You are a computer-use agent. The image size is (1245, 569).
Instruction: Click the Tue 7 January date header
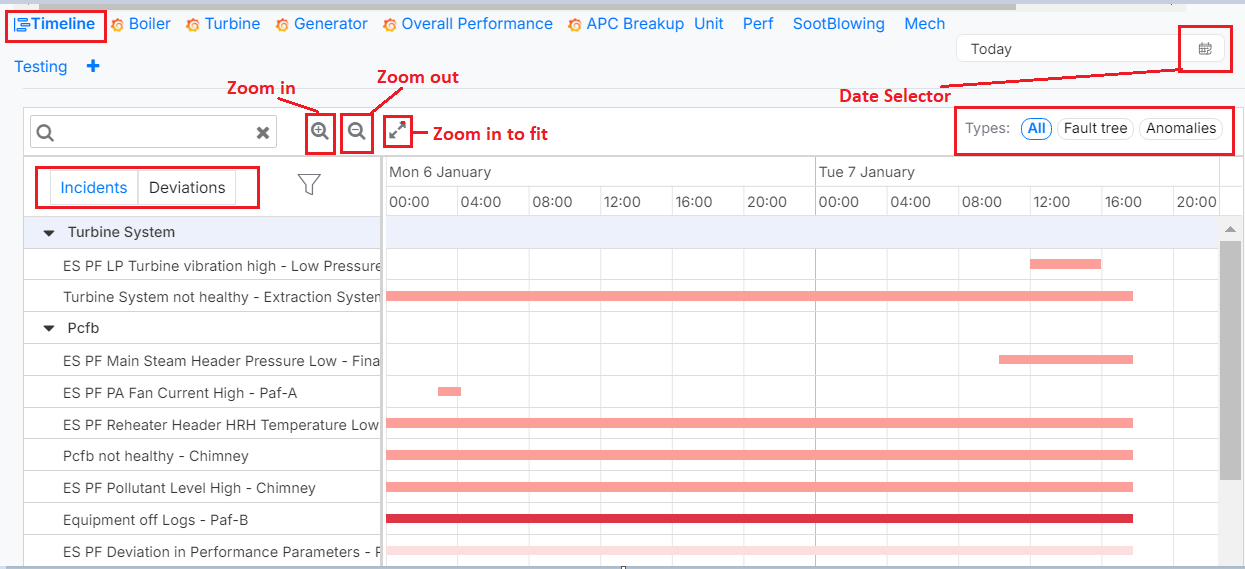pyautogui.click(x=867, y=172)
